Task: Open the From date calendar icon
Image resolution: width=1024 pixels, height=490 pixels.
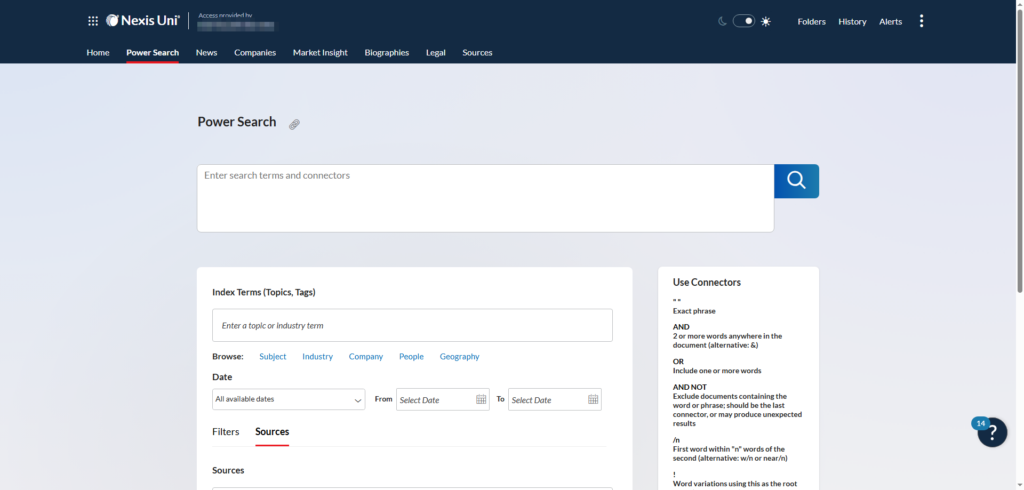Action: 481,400
